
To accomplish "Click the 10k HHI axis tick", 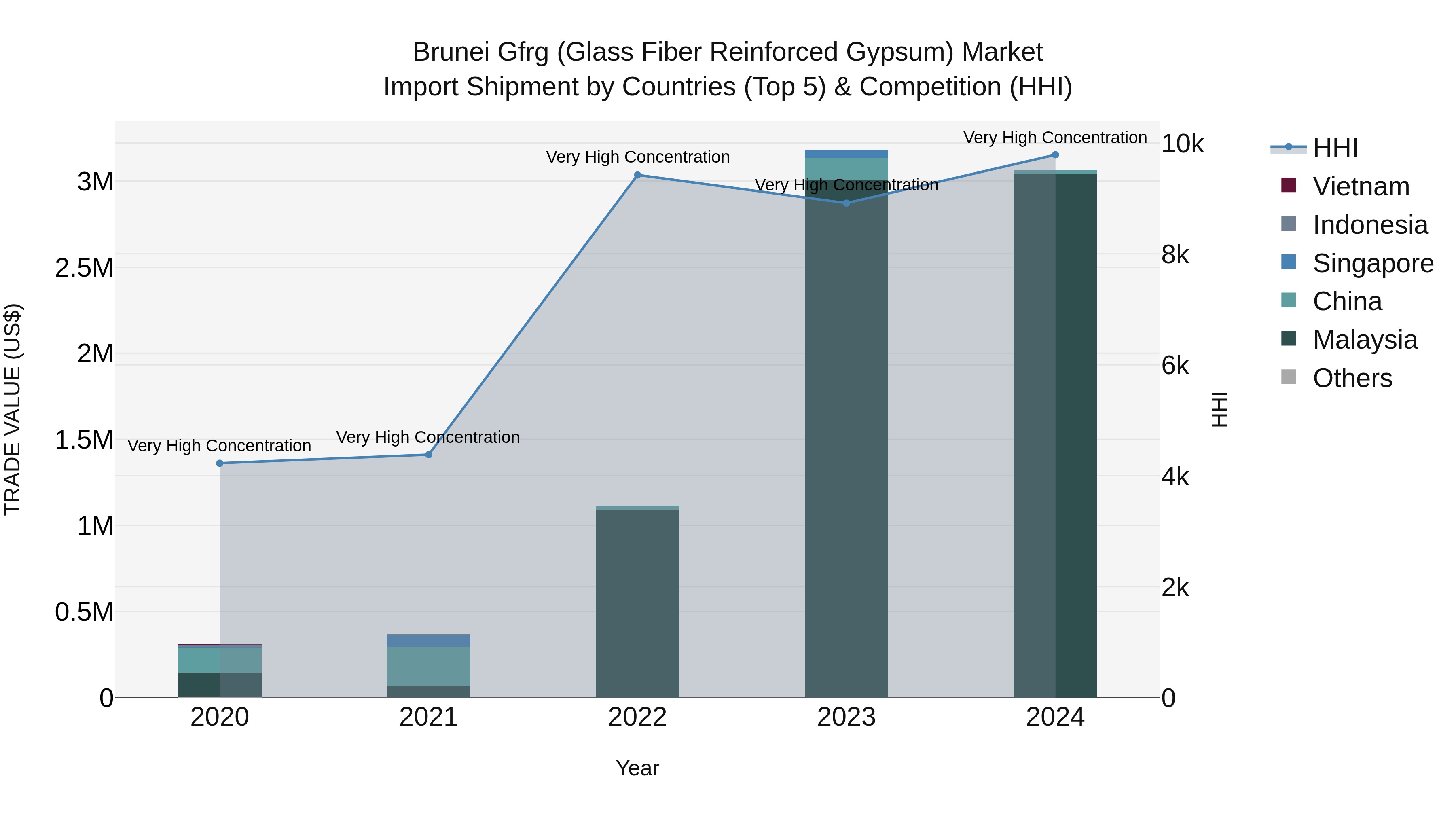I will (x=1183, y=144).
